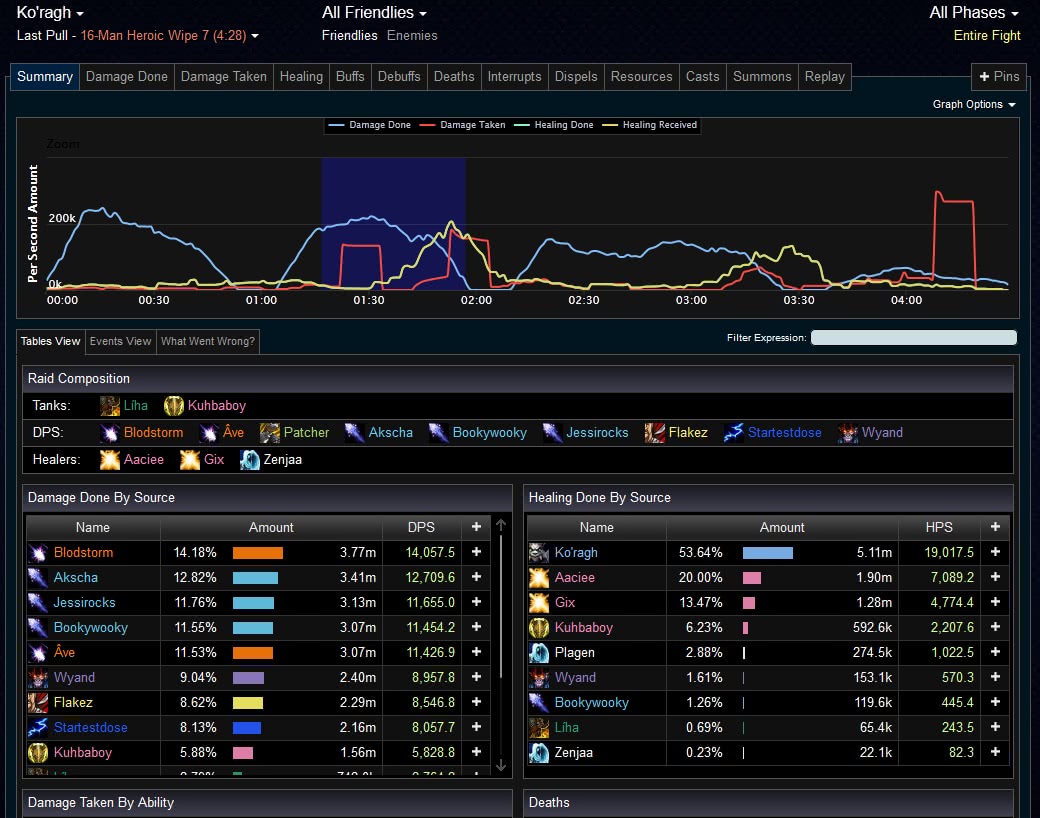Open Jessirocks link in Raid Composition DPS
Screen dimensions: 1040x818
coord(597,433)
